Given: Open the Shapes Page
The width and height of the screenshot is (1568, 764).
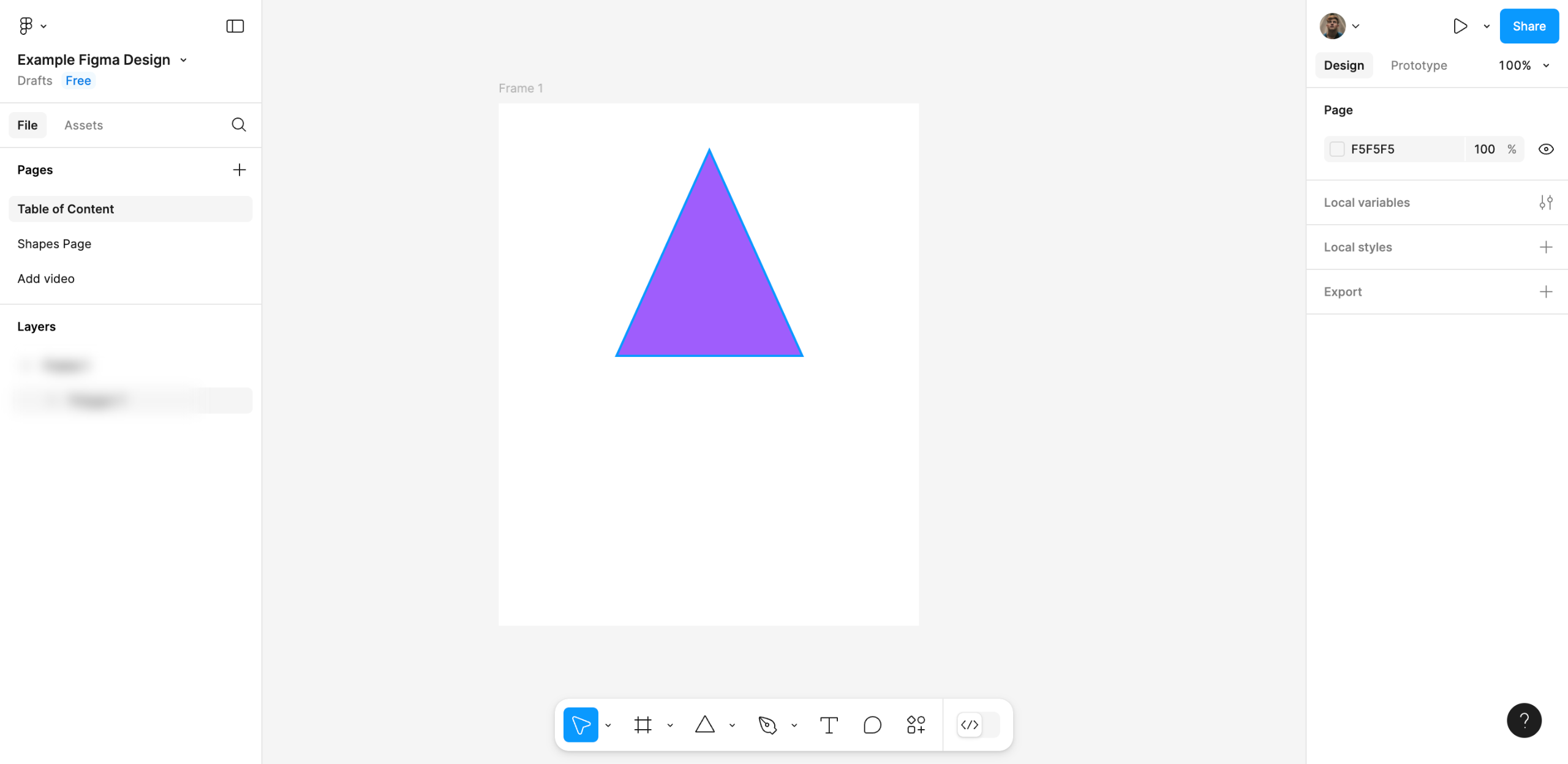Looking at the screenshot, I should [55, 244].
